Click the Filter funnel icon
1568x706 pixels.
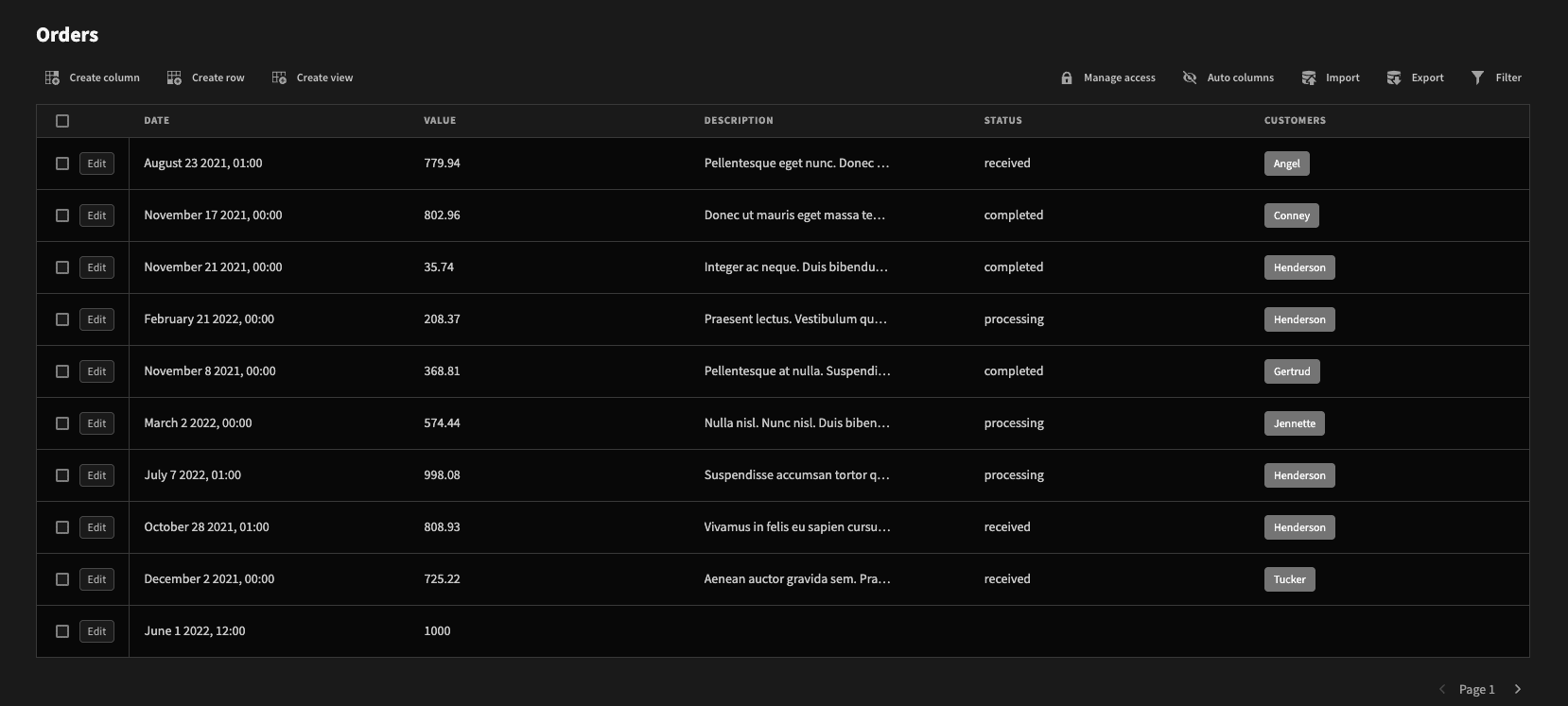[x=1478, y=77]
